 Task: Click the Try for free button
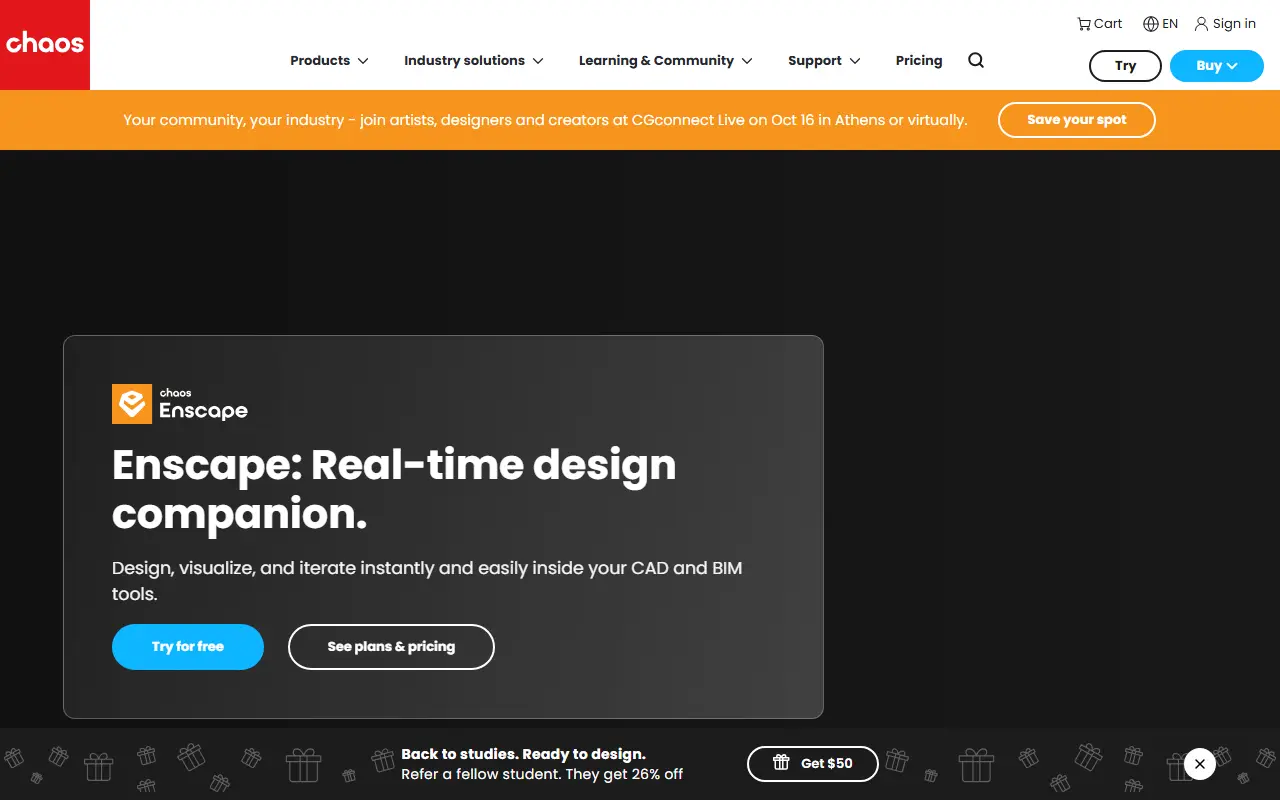(188, 647)
